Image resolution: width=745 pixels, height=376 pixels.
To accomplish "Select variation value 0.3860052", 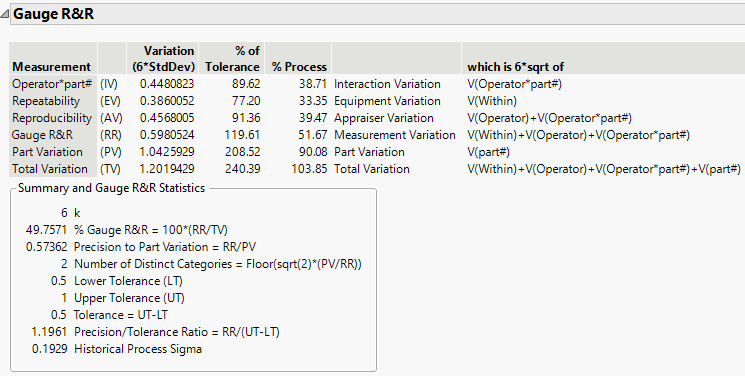I will tap(167, 101).
